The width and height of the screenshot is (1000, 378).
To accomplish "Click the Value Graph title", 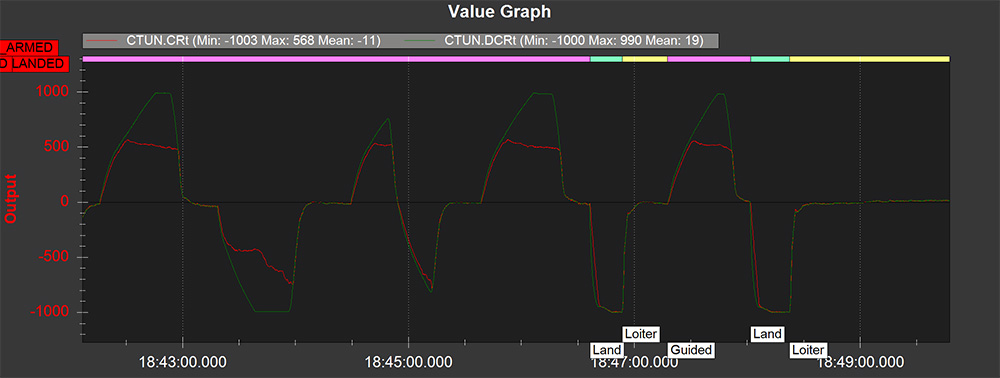I will tap(499, 11).
